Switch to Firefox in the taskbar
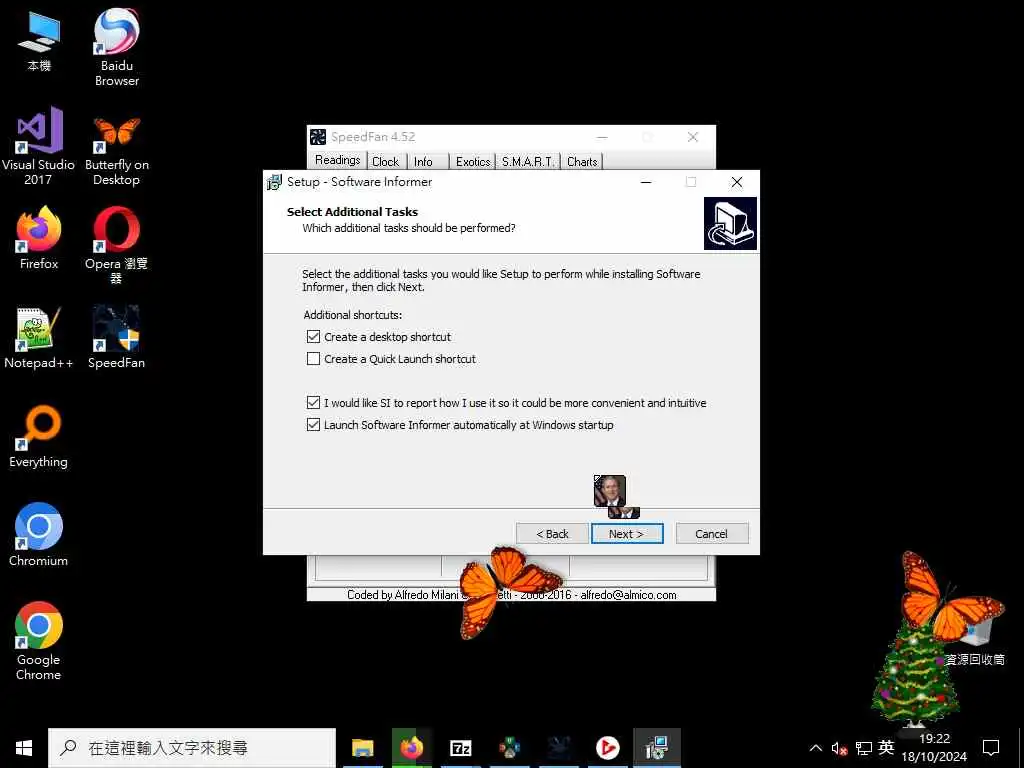The height and width of the screenshot is (768, 1024). tap(412, 748)
